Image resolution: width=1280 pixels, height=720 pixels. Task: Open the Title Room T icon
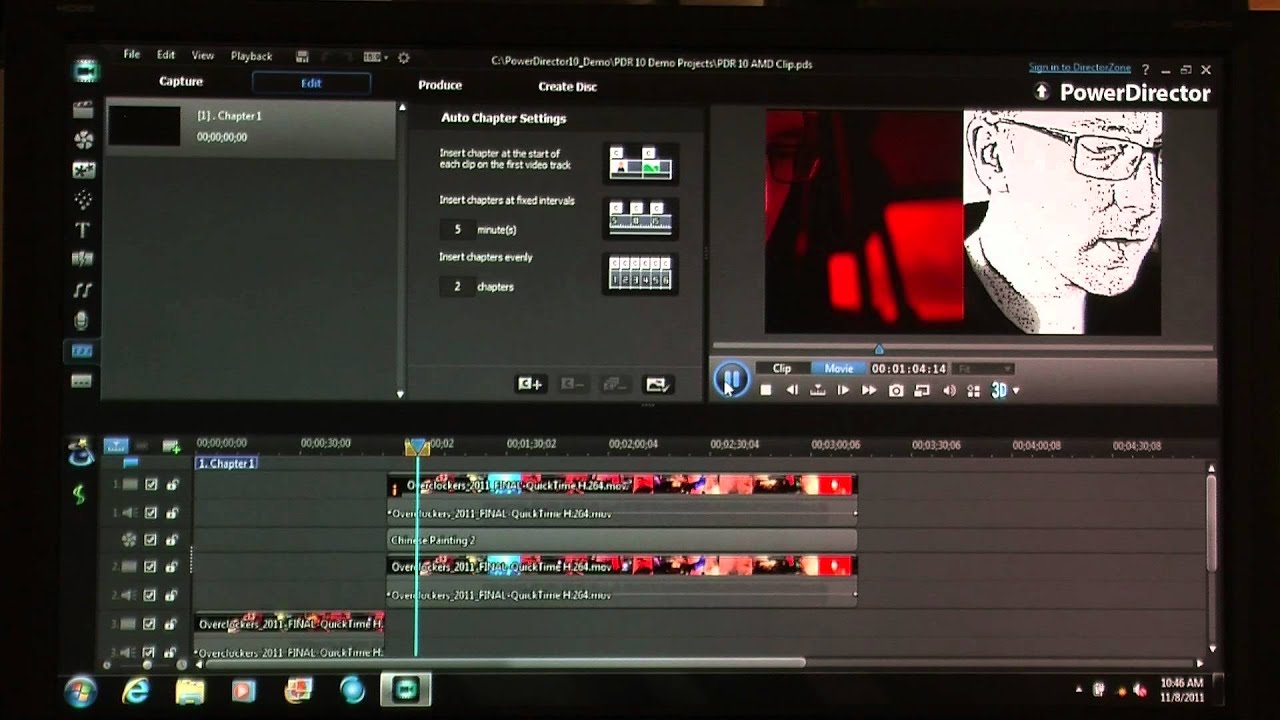pos(83,230)
